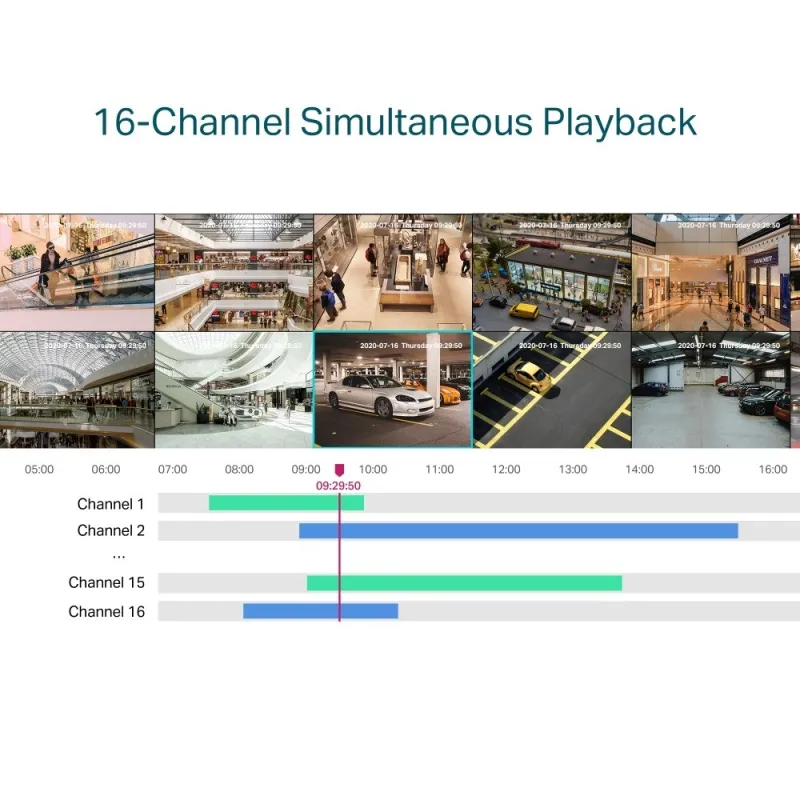Viewport: 800px width, 800px height.
Task: Open the yellow car aerial parking feed
Action: (550, 390)
